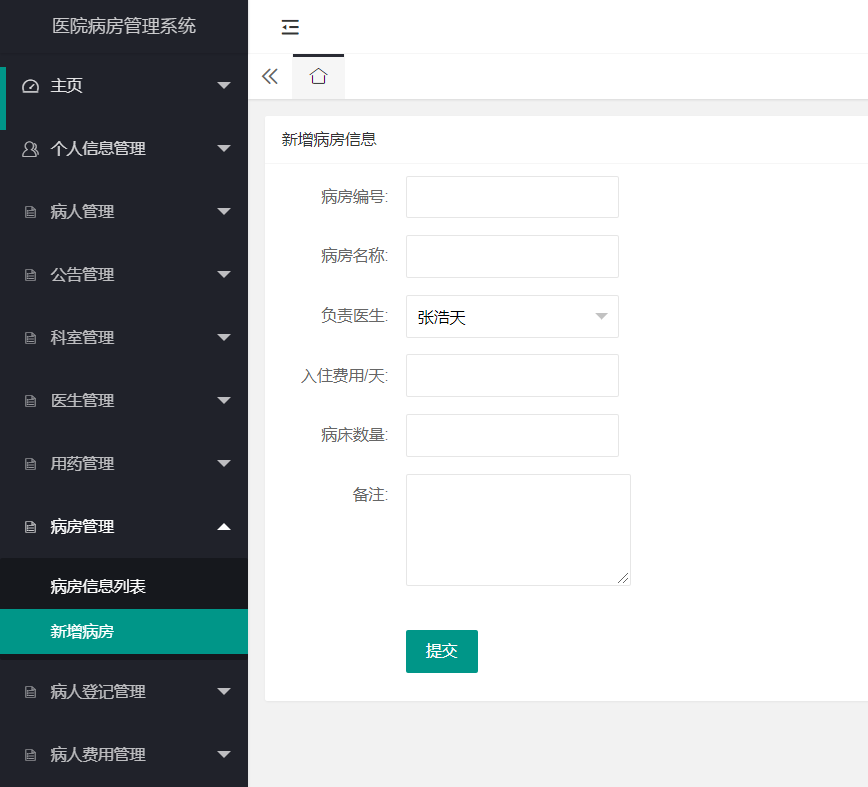The width and height of the screenshot is (868, 787).
Task: Open the home tab icon
Action: coord(318,76)
